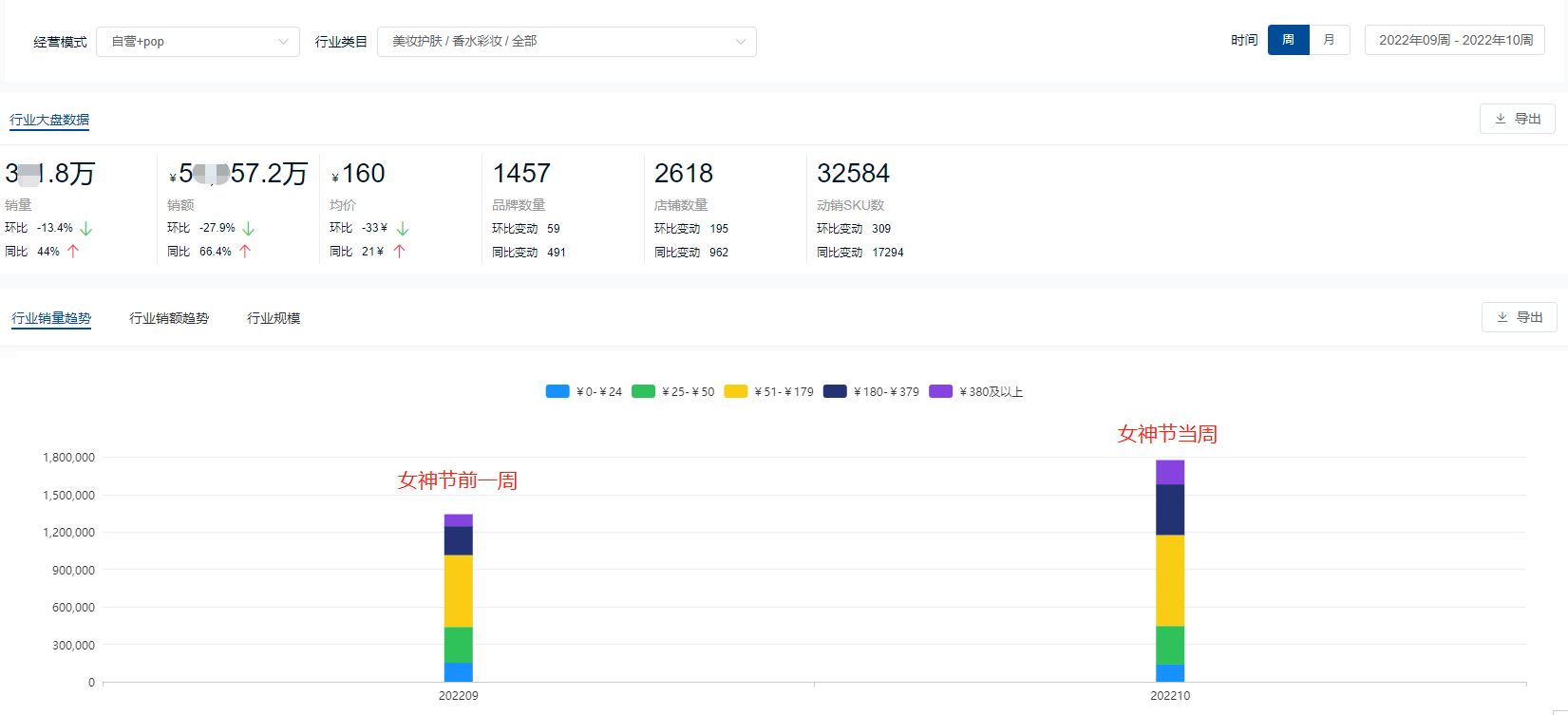
Task: Click the navy segment of the 202210 bar
Action: (x=1170, y=510)
